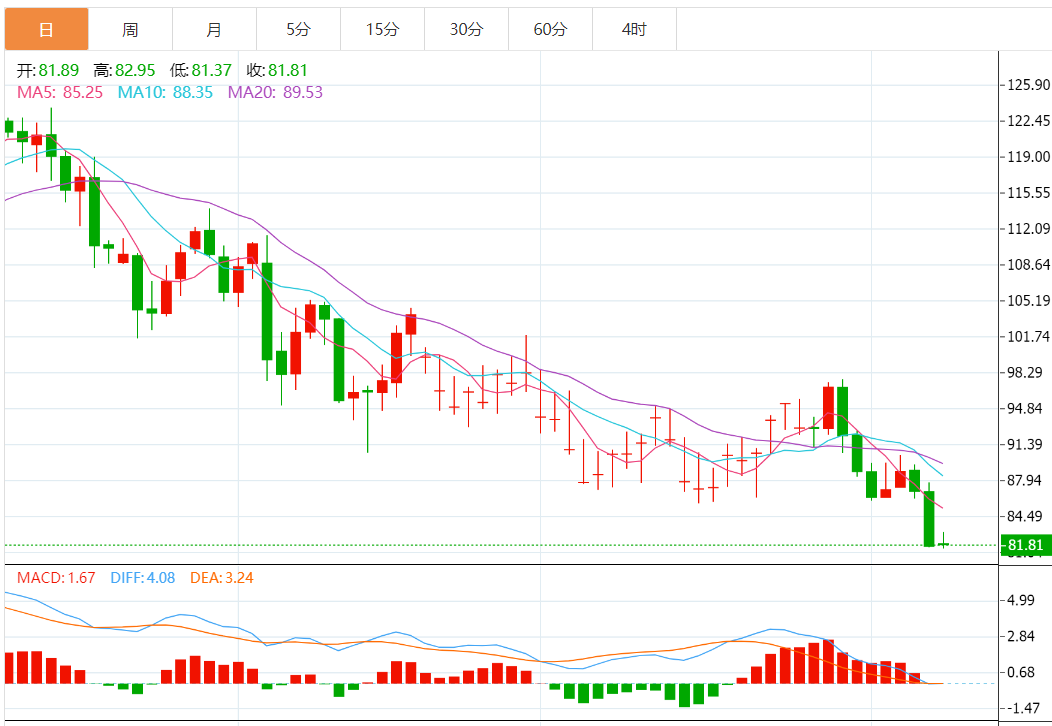
Task: Open the 60分 interval tab
Action: (x=550, y=30)
